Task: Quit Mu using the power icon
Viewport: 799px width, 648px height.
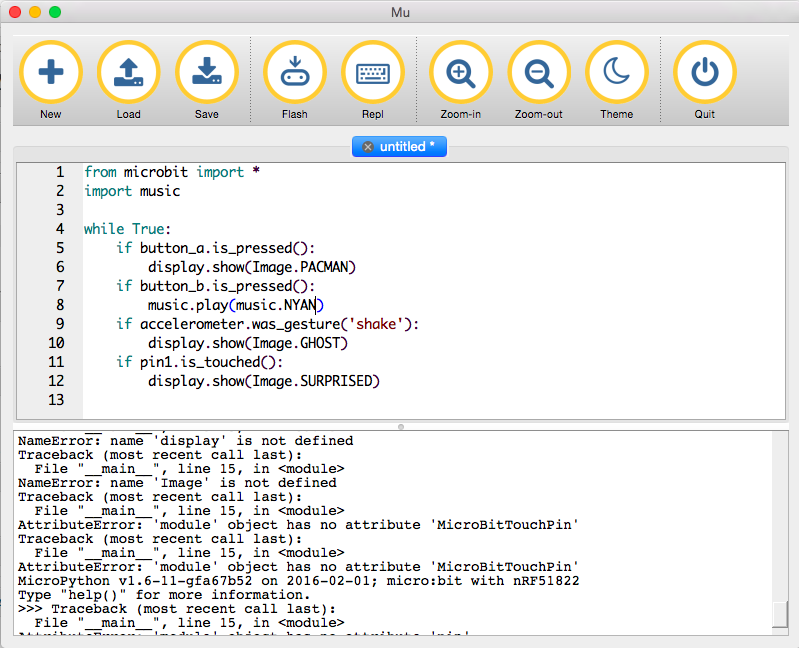Action: click(704, 72)
